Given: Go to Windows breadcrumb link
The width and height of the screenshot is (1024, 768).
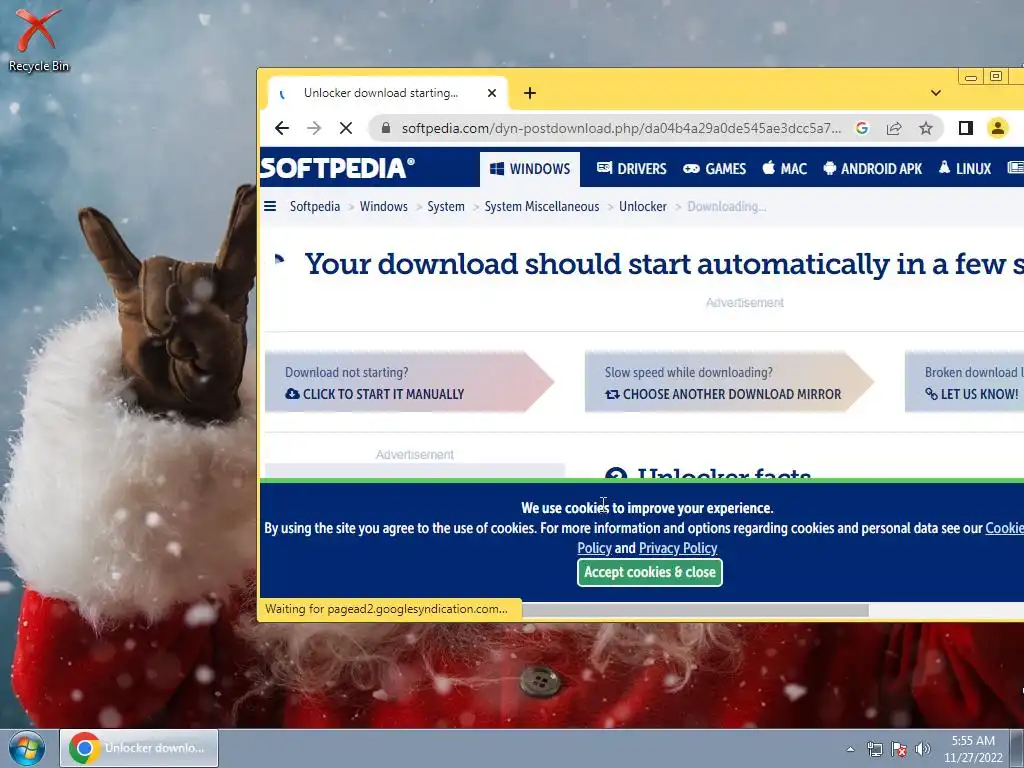Looking at the screenshot, I should click(x=383, y=206).
